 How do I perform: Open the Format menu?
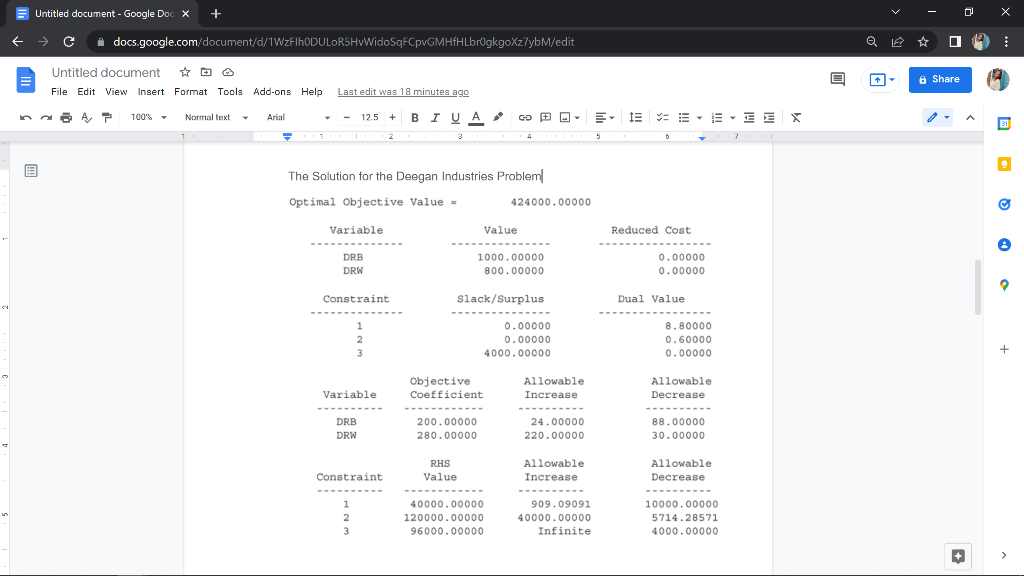pyautogui.click(x=191, y=92)
